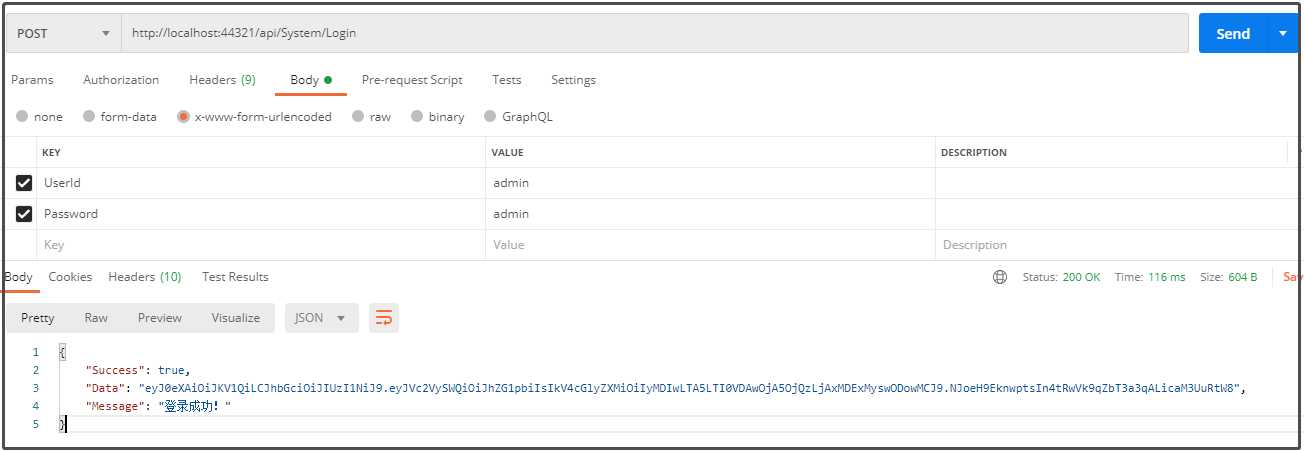The height and width of the screenshot is (451, 1304).
Task: Click the globe network icon beside Status
Action: click(999, 277)
